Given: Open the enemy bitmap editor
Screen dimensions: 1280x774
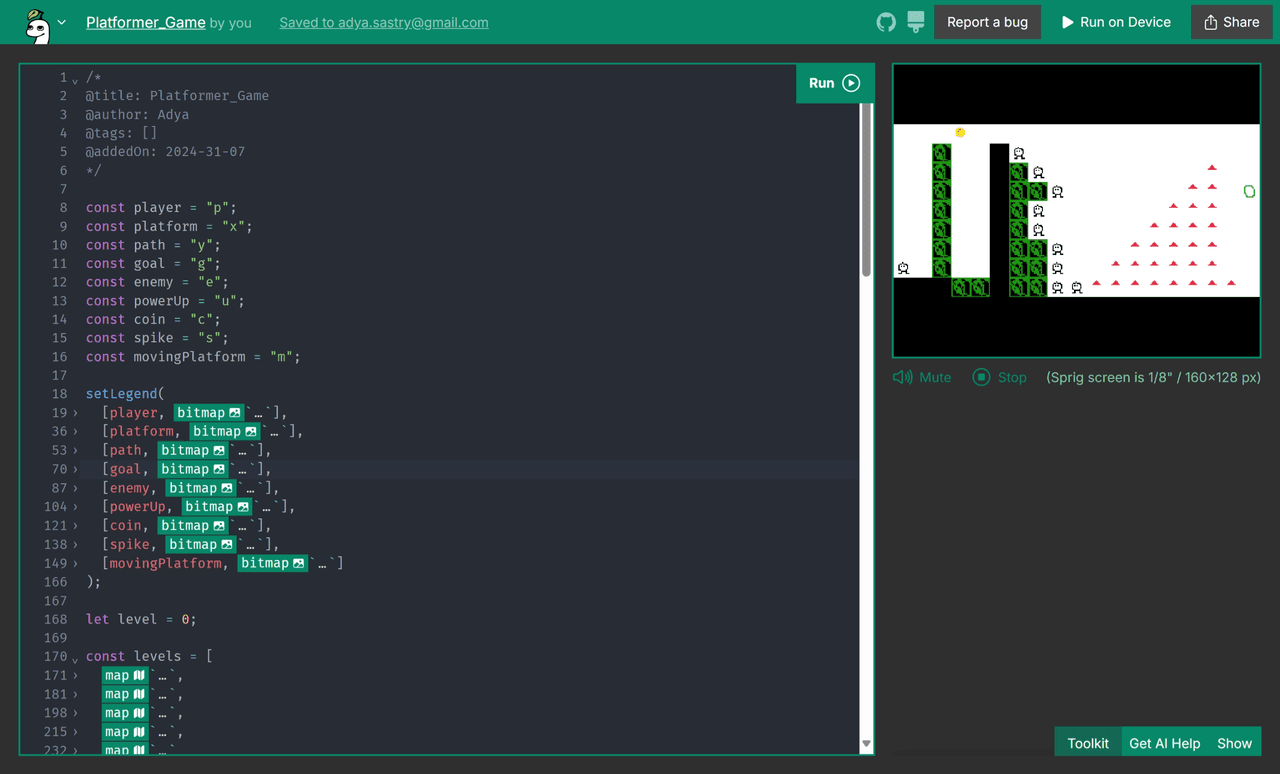Looking at the screenshot, I should (200, 488).
